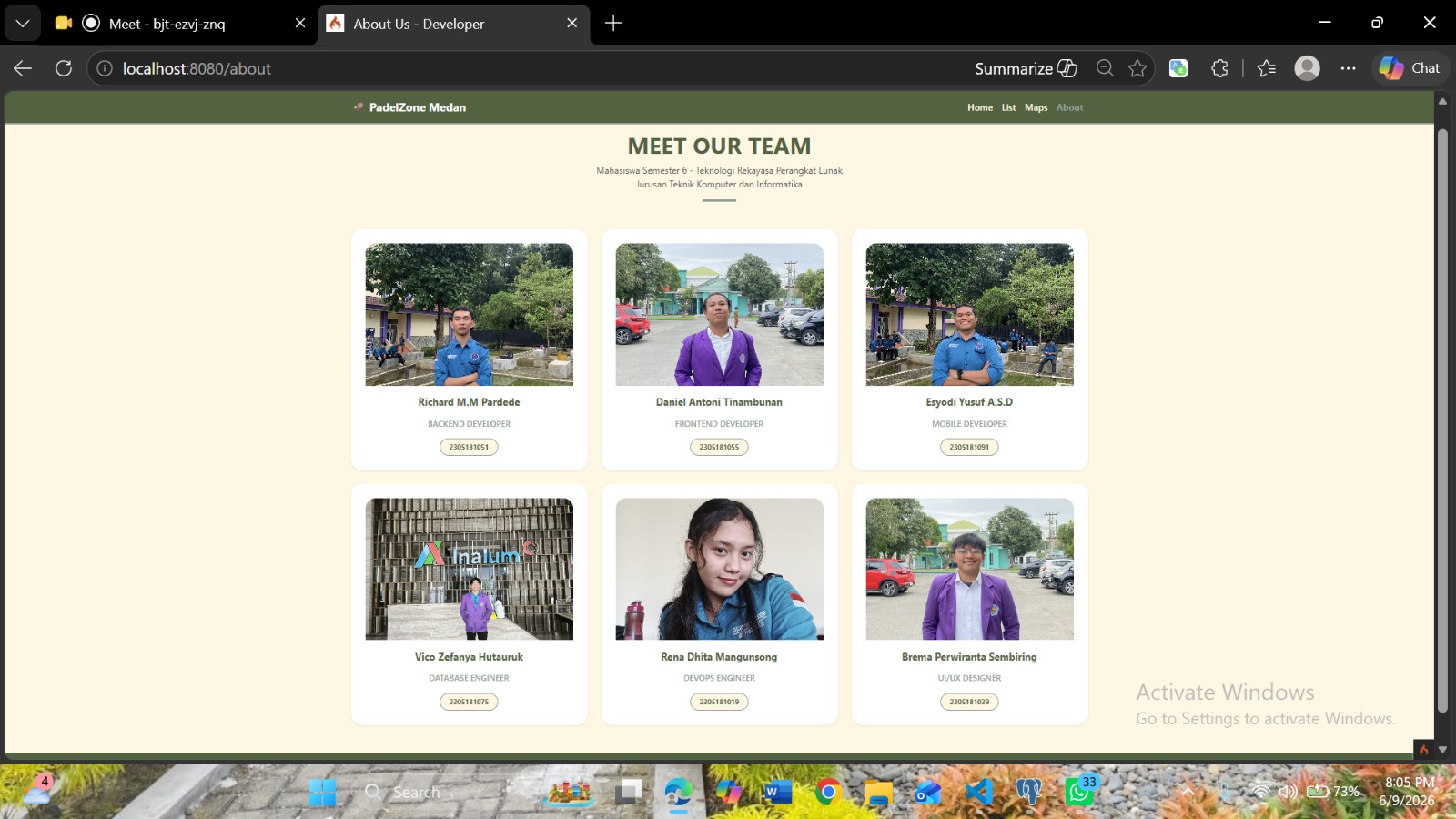Open the colored extension icon next to favorites
The width and height of the screenshot is (1456, 819).
coord(1178,68)
